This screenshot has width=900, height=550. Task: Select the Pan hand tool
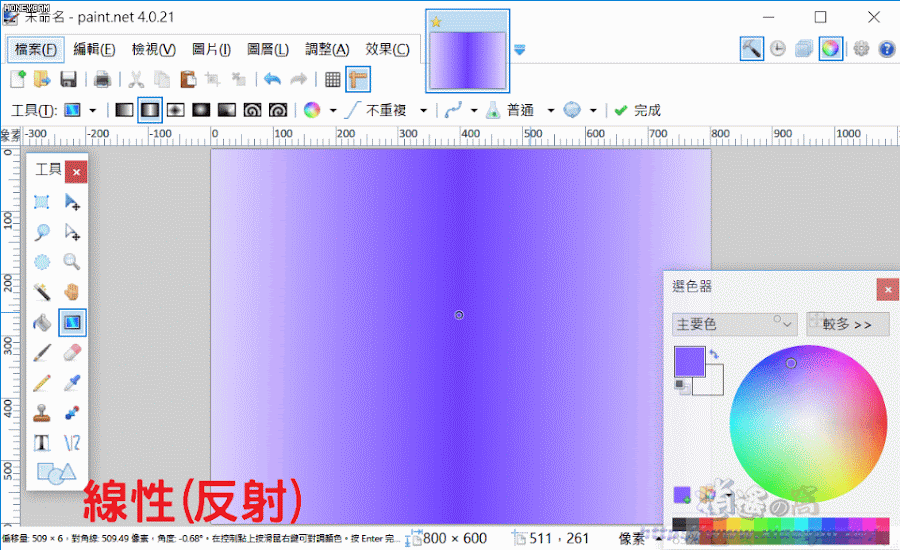[x=72, y=292]
